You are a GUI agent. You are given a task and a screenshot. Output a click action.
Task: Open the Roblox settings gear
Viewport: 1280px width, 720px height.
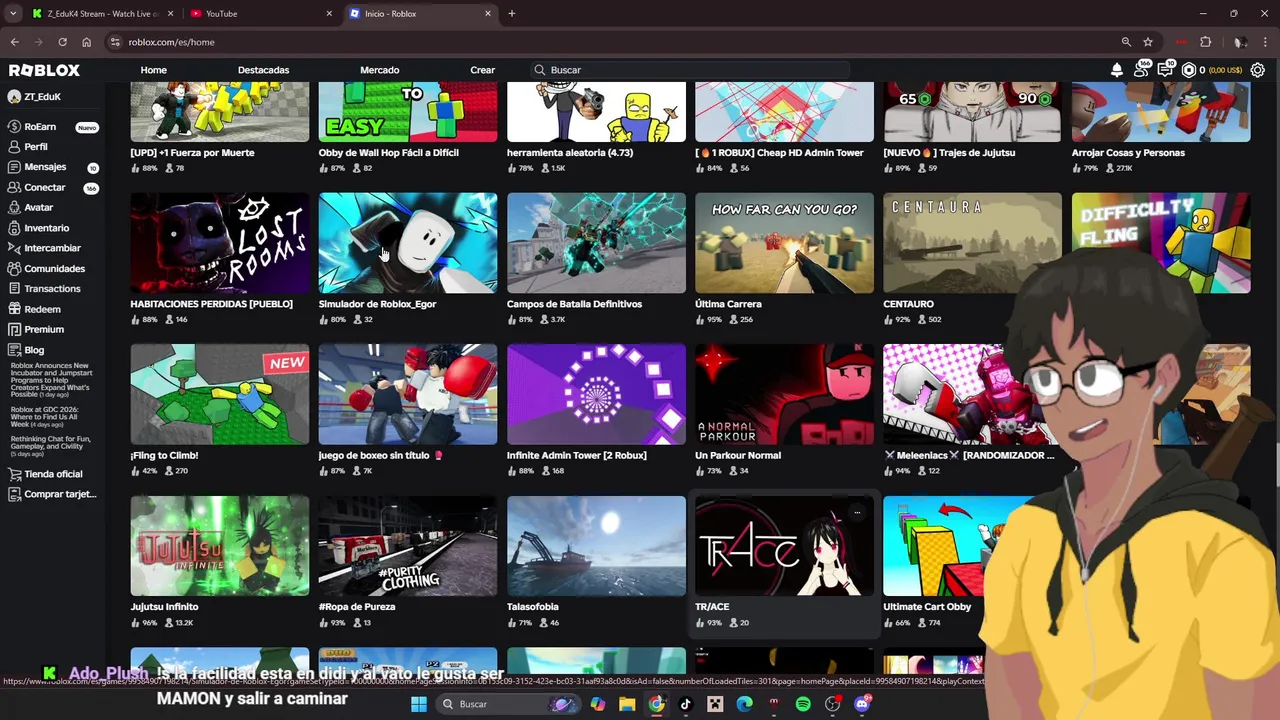[1258, 70]
